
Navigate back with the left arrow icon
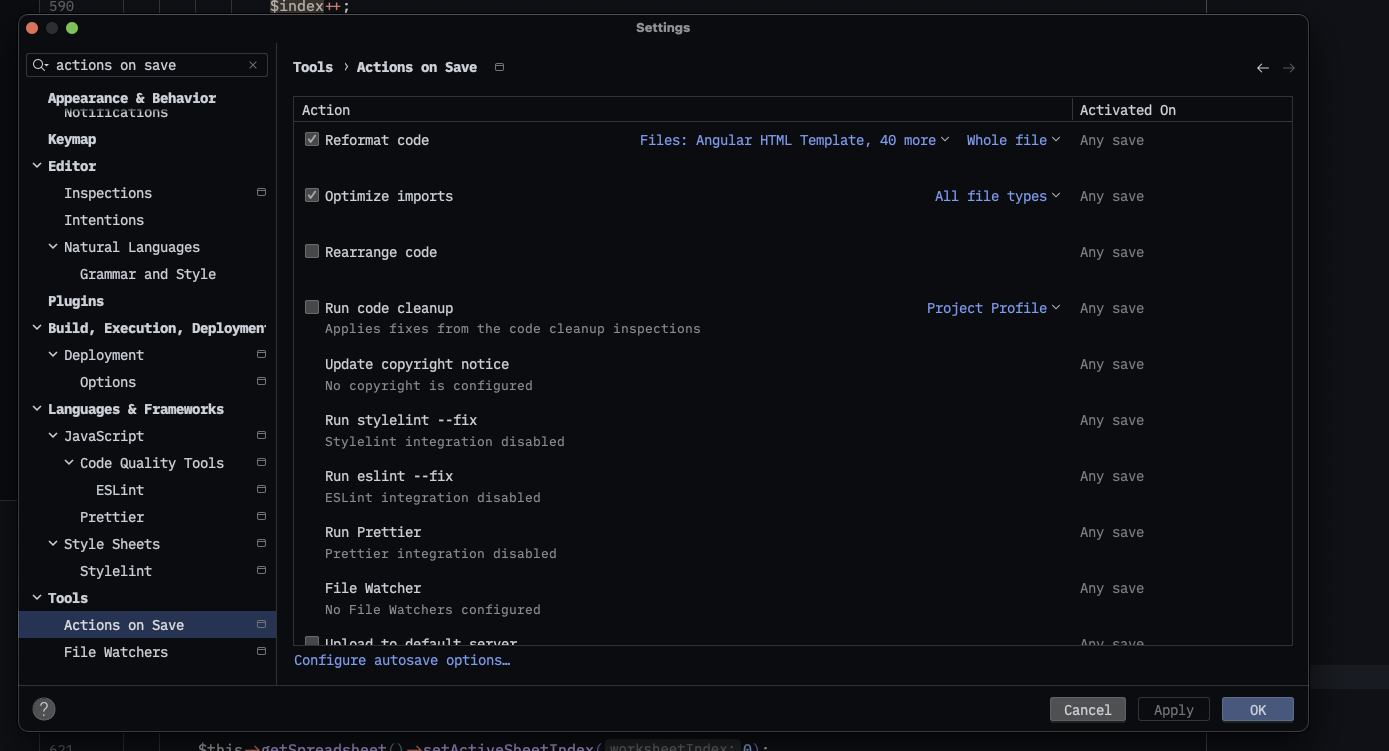(1263, 68)
